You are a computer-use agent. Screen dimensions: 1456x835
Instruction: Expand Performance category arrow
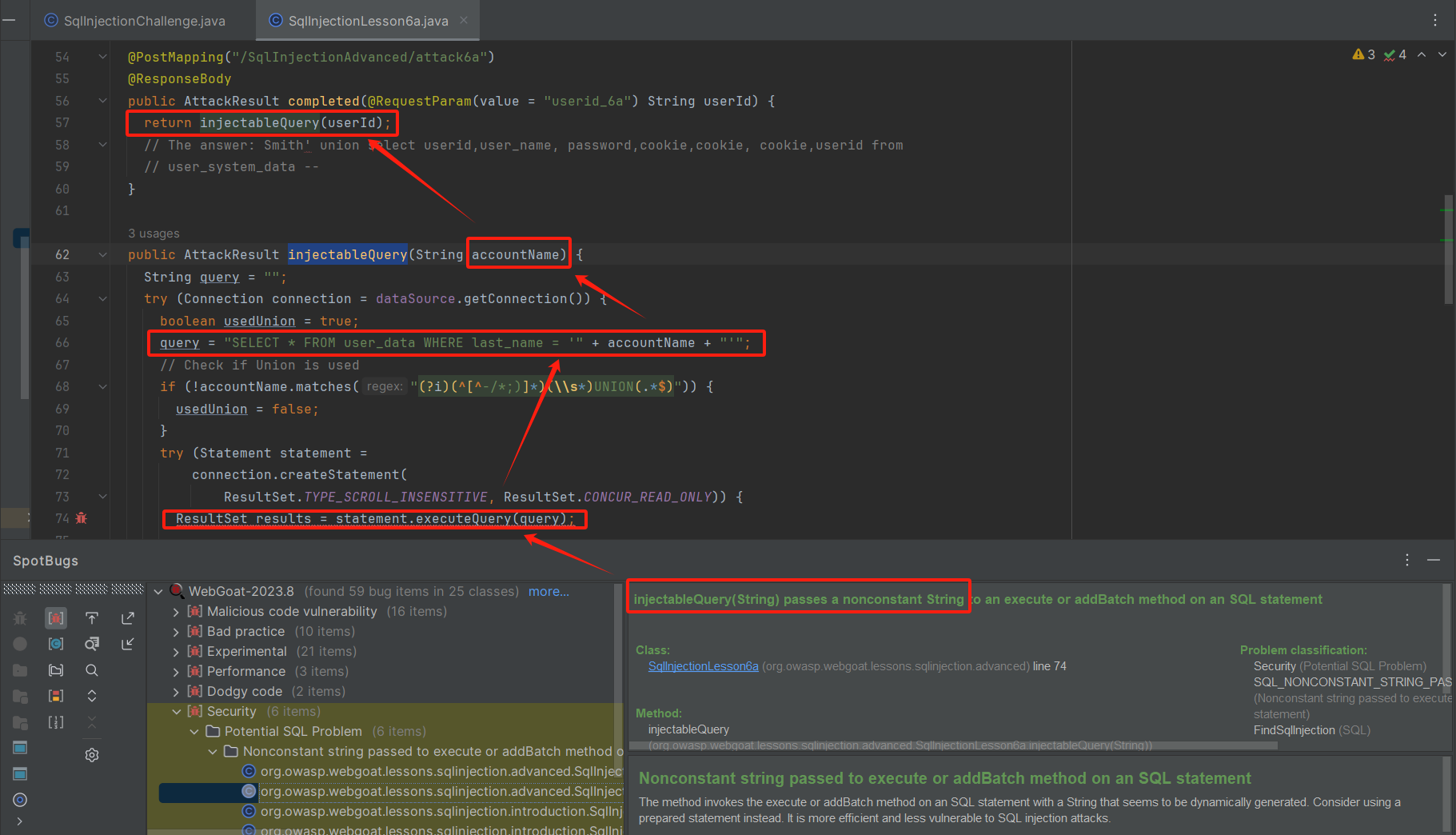tap(176, 671)
